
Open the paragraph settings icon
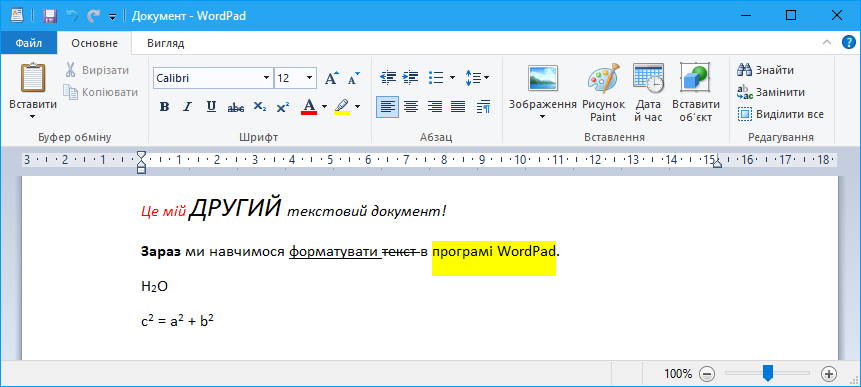(x=483, y=106)
